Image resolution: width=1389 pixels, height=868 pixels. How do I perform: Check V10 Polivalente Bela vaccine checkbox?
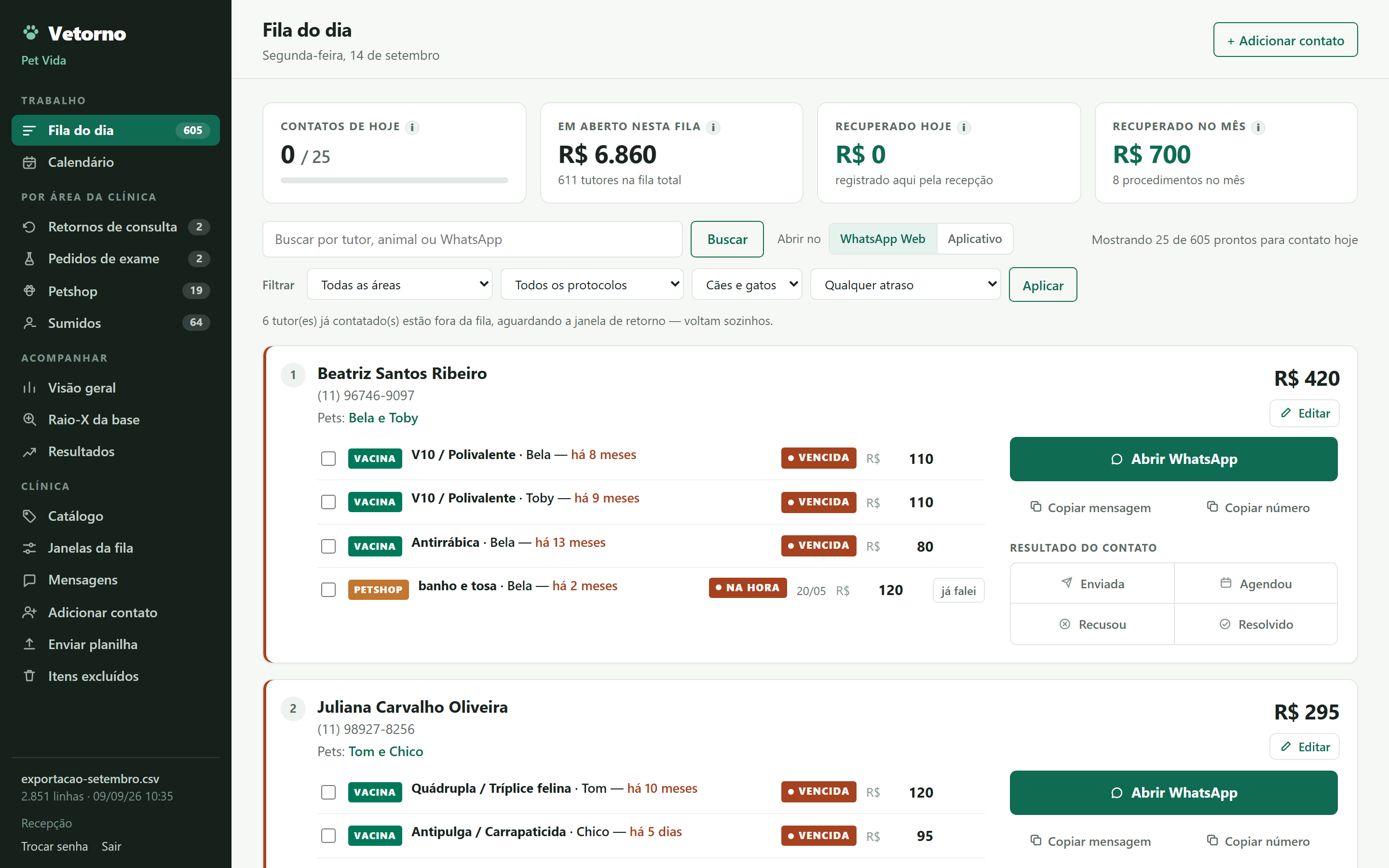(x=328, y=459)
